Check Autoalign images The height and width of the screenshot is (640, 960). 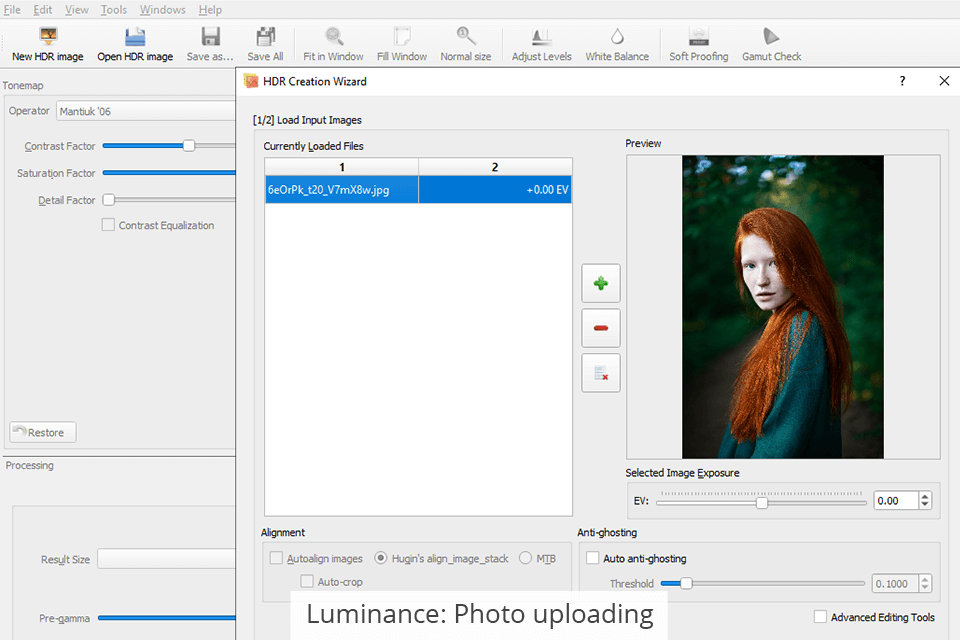(276, 558)
